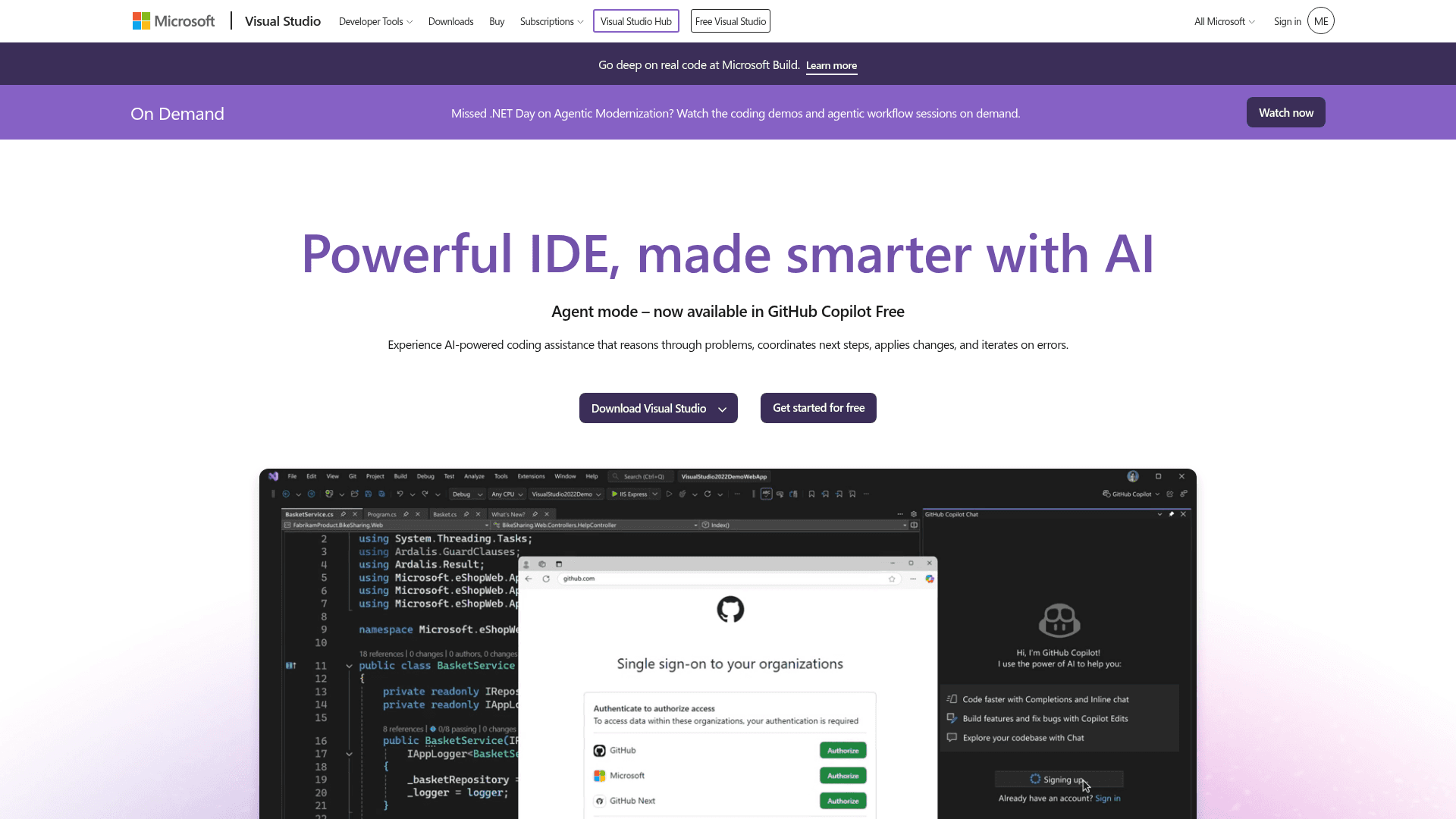Click the back arrow in the github.com browser window
The height and width of the screenshot is (819, 1456).
pyautogui.click(x=529, y=579)
